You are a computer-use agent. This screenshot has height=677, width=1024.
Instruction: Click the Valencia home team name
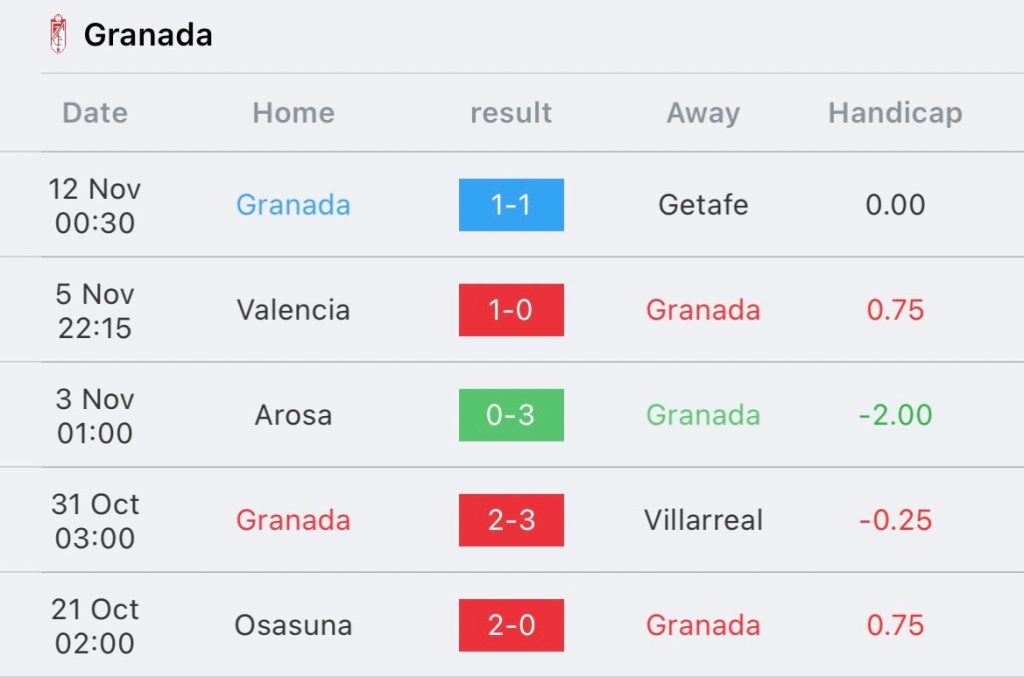tap(293, 310)
